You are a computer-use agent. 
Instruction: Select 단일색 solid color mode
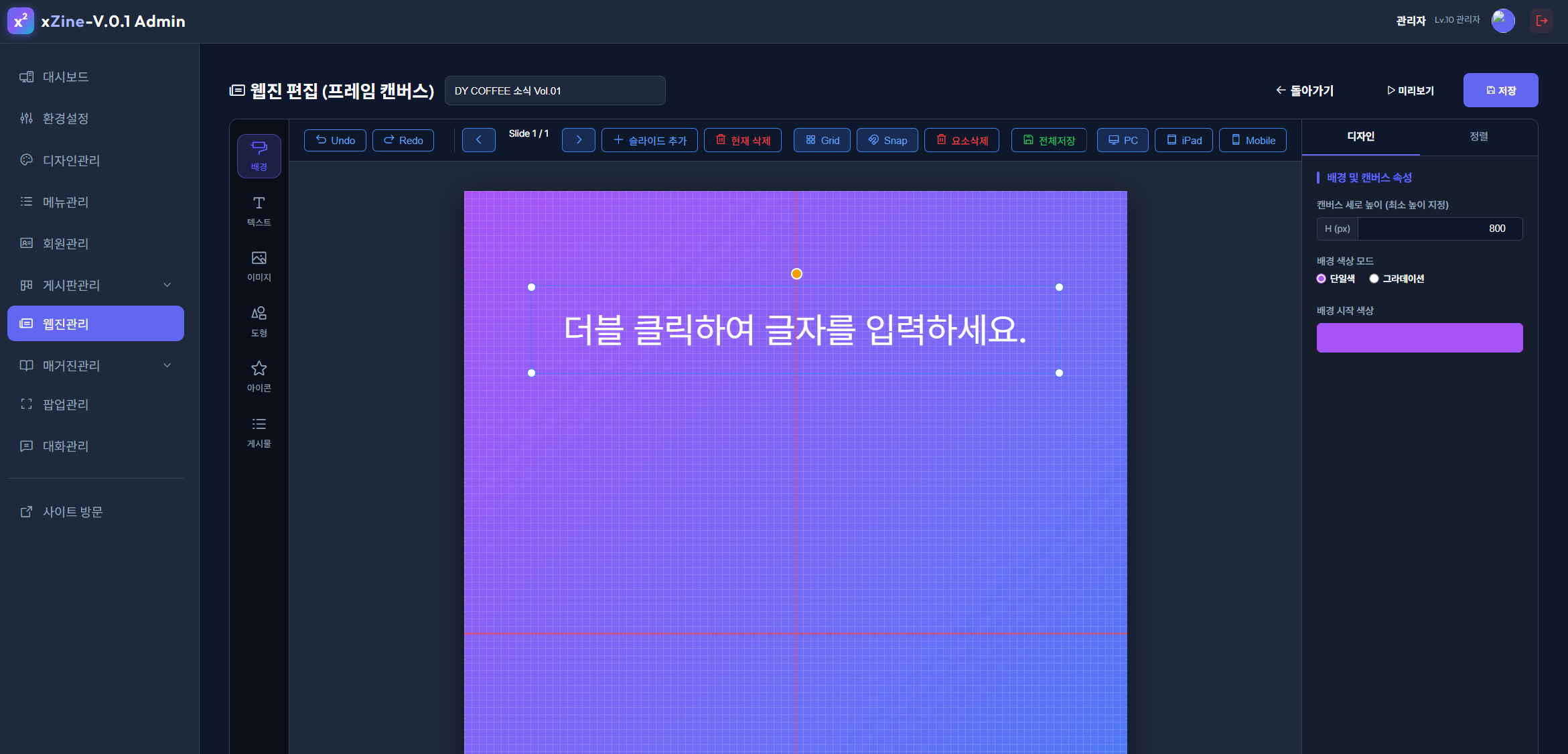pyautogui.click(x=1321, y=279)
